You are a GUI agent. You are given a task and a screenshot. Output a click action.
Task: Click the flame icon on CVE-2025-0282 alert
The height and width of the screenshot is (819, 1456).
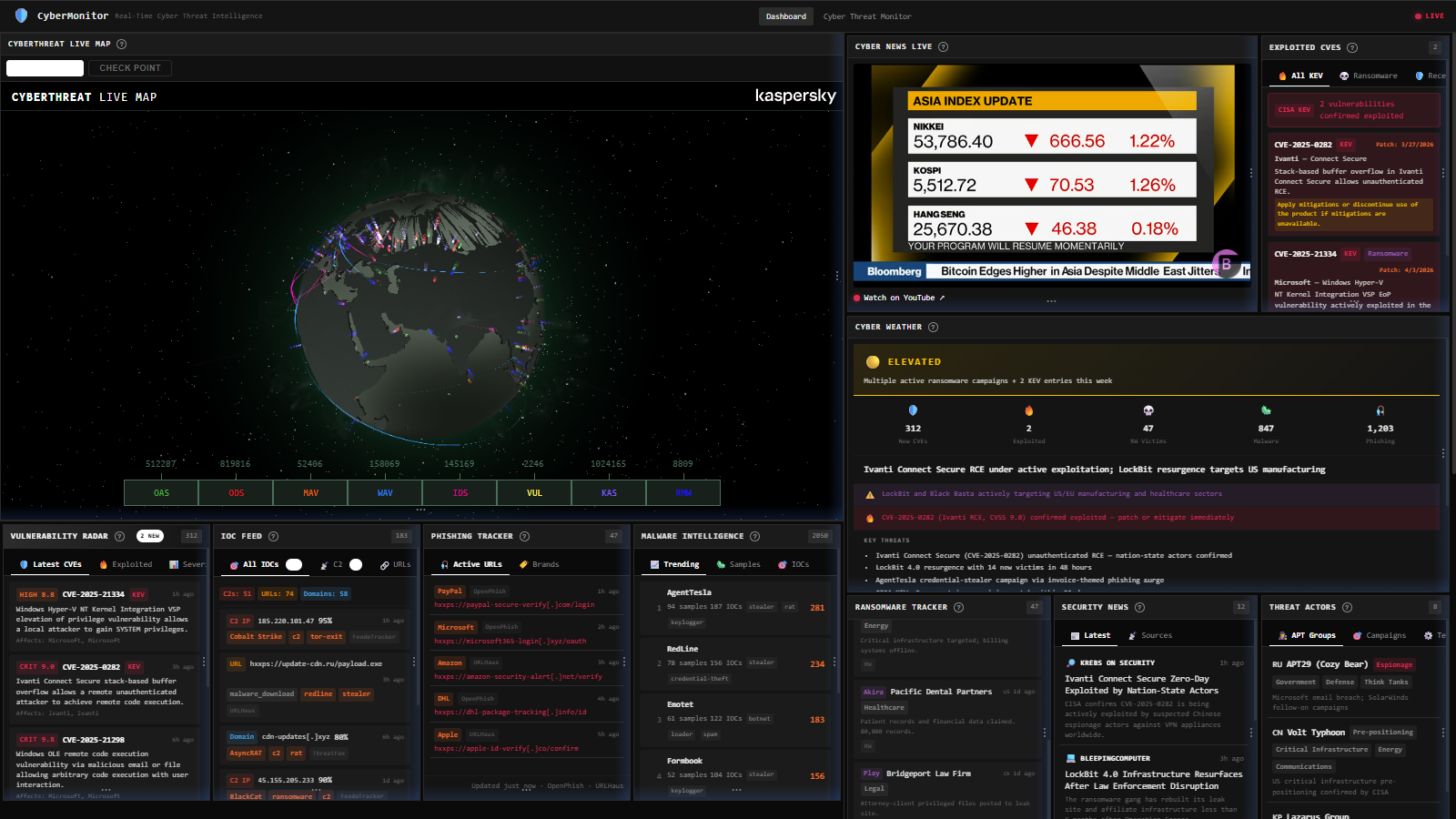click(870, 518)
